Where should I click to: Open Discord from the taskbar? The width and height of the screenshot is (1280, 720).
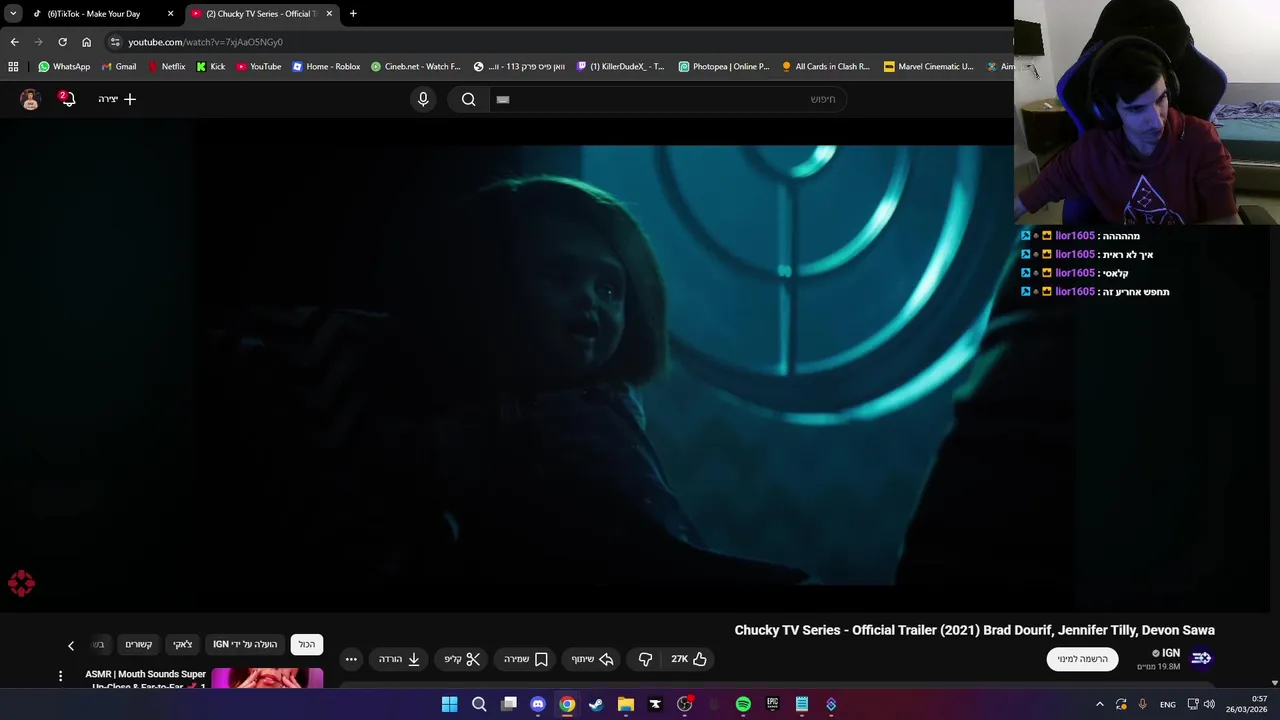538,704
